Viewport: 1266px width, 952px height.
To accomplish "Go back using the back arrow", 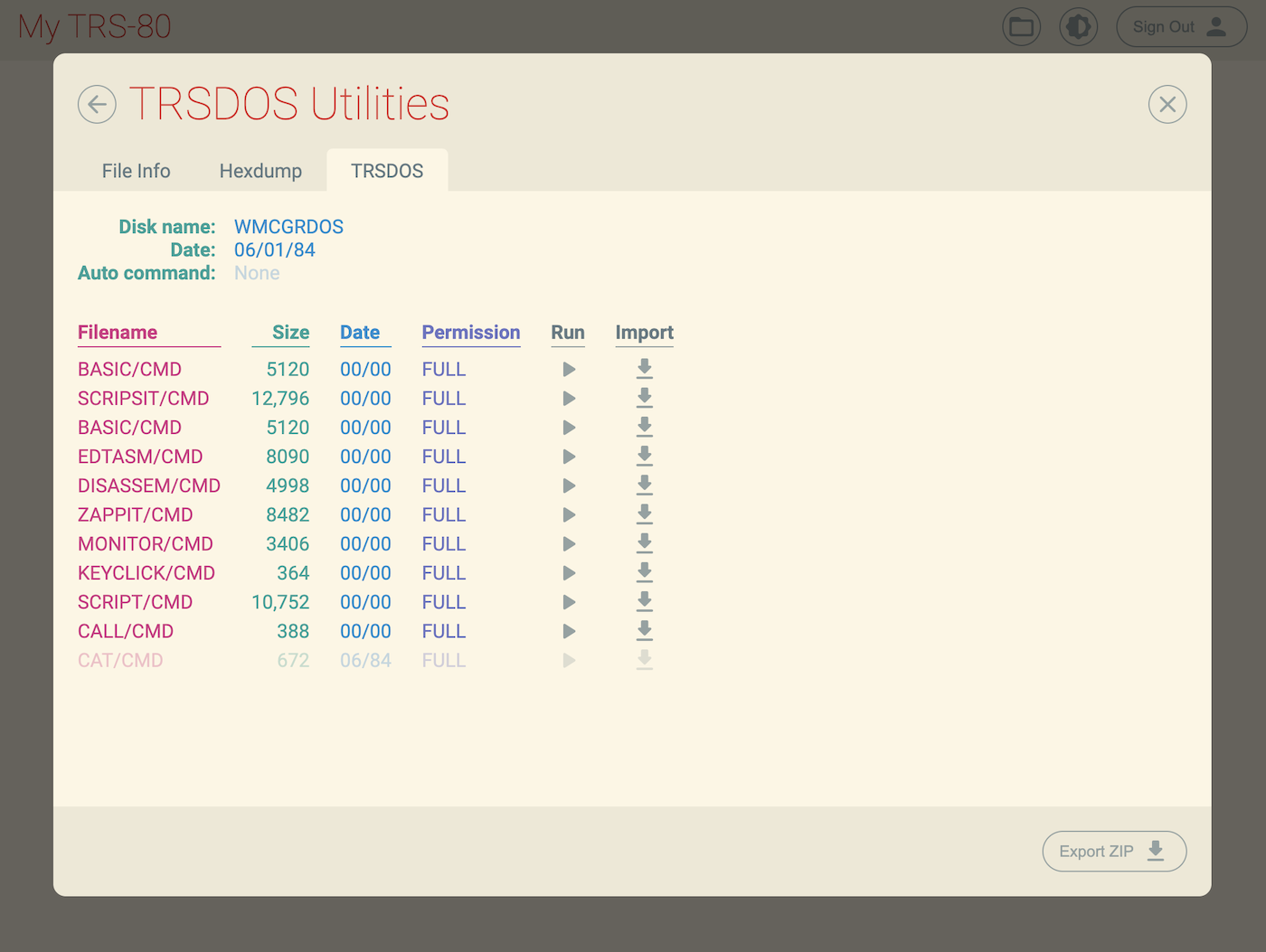I will [x=97, y=104].
